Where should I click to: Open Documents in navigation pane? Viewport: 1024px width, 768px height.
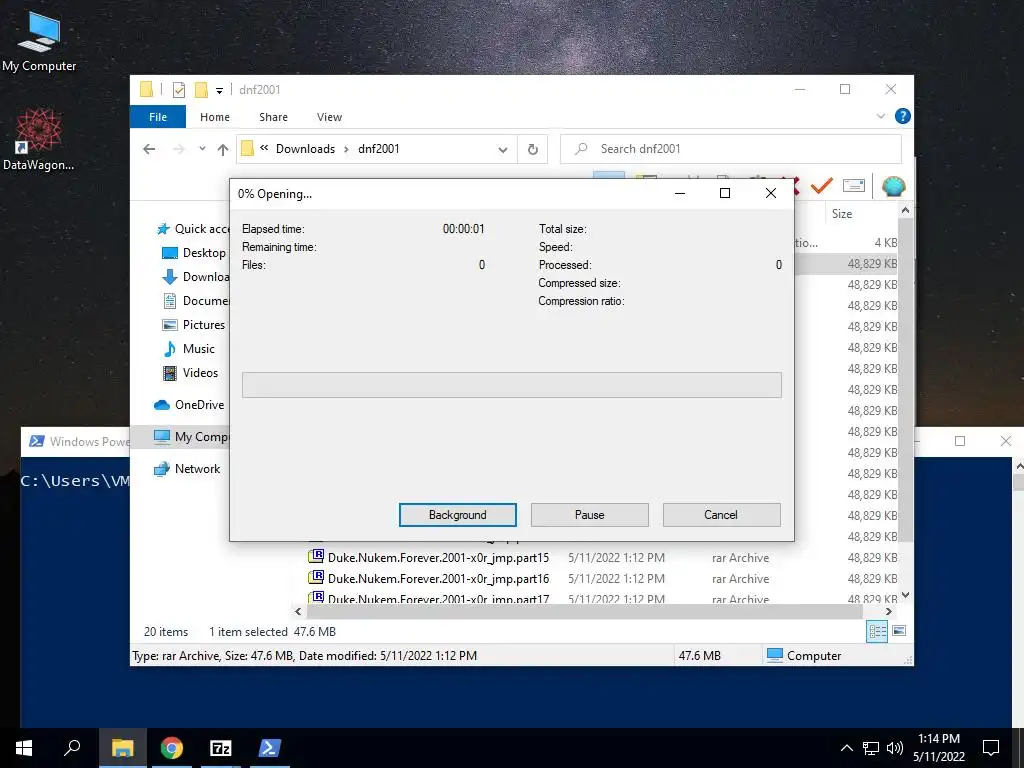click(x=195, y=301)
